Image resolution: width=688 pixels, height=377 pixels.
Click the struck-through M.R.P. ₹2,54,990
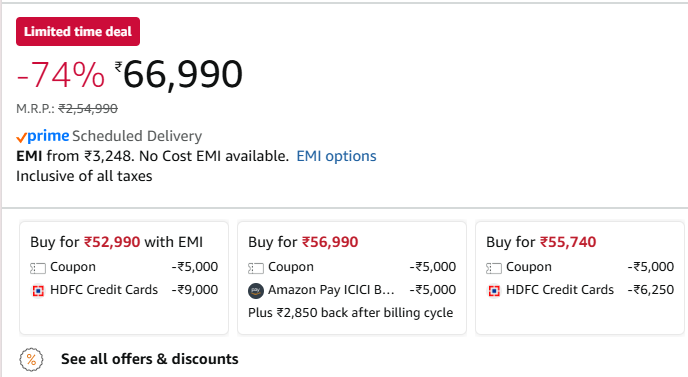[x=88, y=108]
